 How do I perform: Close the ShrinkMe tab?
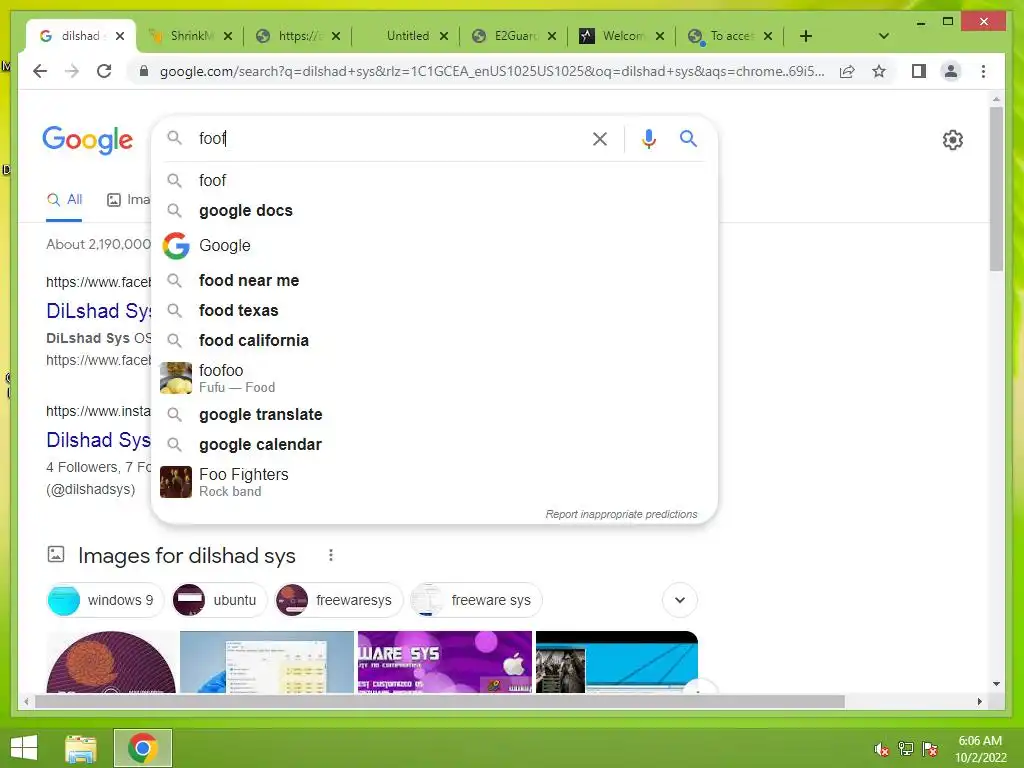[x=227, y=36]
